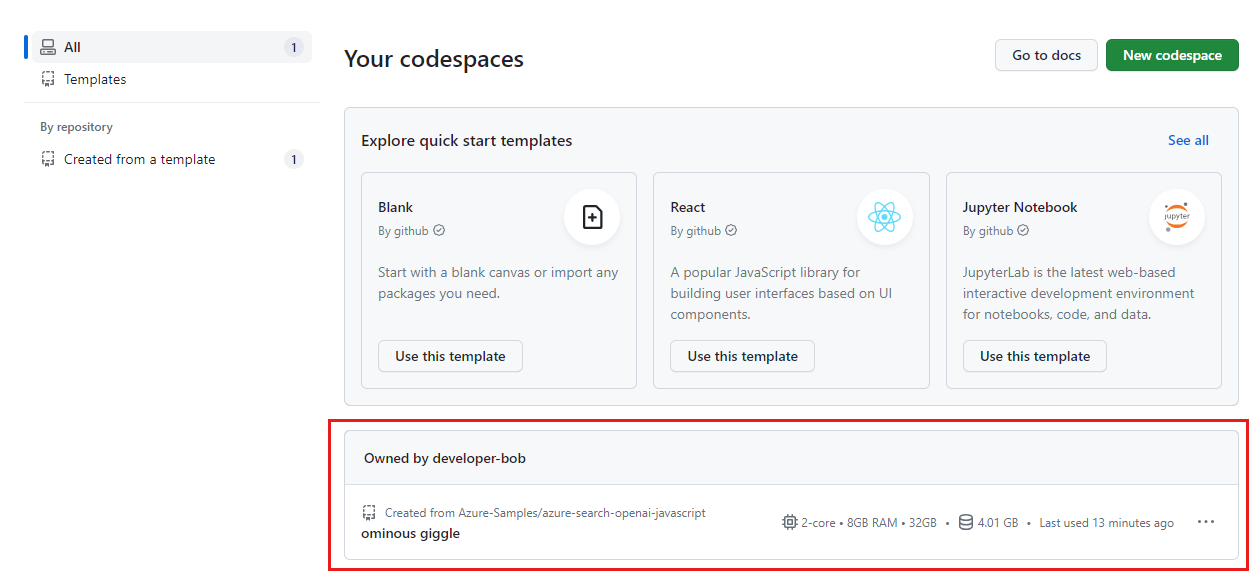Use the React template
Screen dimensions: 1257x575
coord(742,356)
